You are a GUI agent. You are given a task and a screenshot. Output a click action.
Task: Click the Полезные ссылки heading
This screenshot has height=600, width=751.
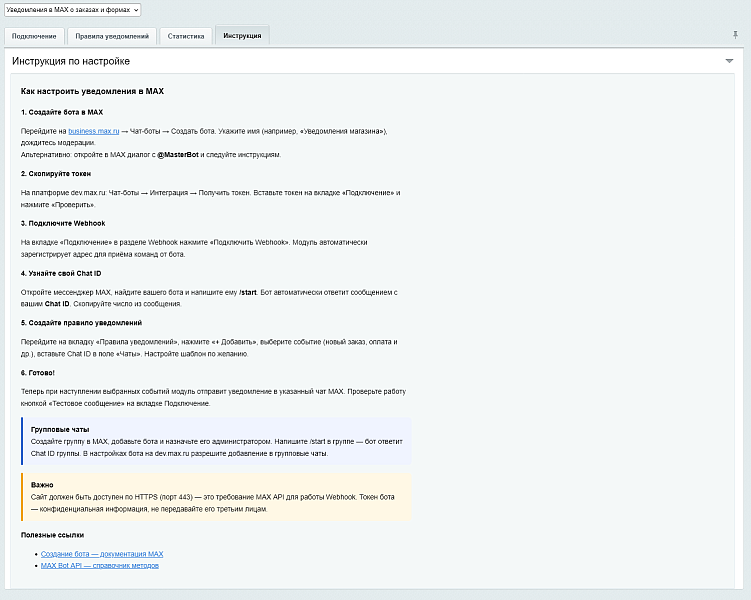50,535
